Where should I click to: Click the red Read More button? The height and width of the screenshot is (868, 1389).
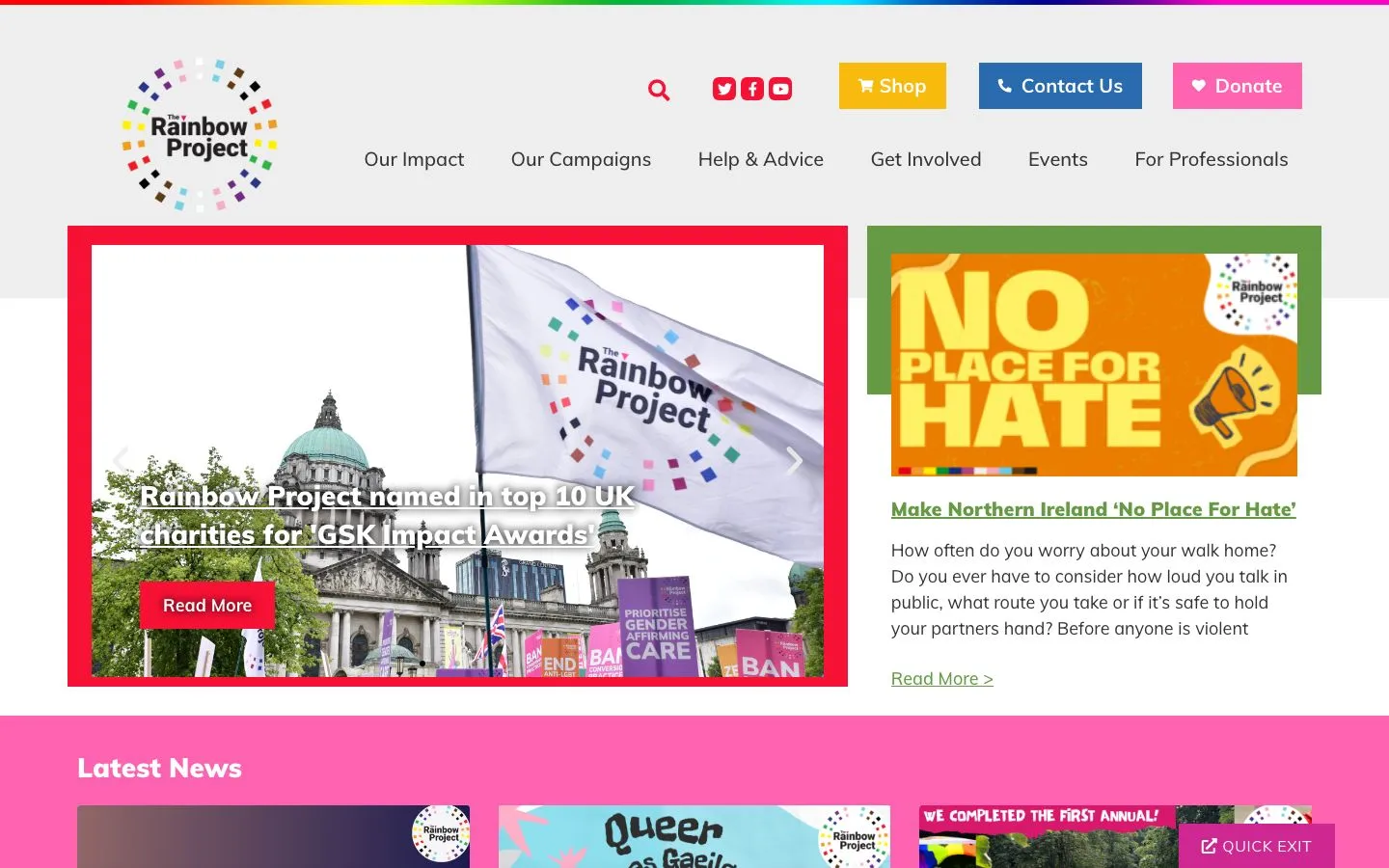click(207, 606)
